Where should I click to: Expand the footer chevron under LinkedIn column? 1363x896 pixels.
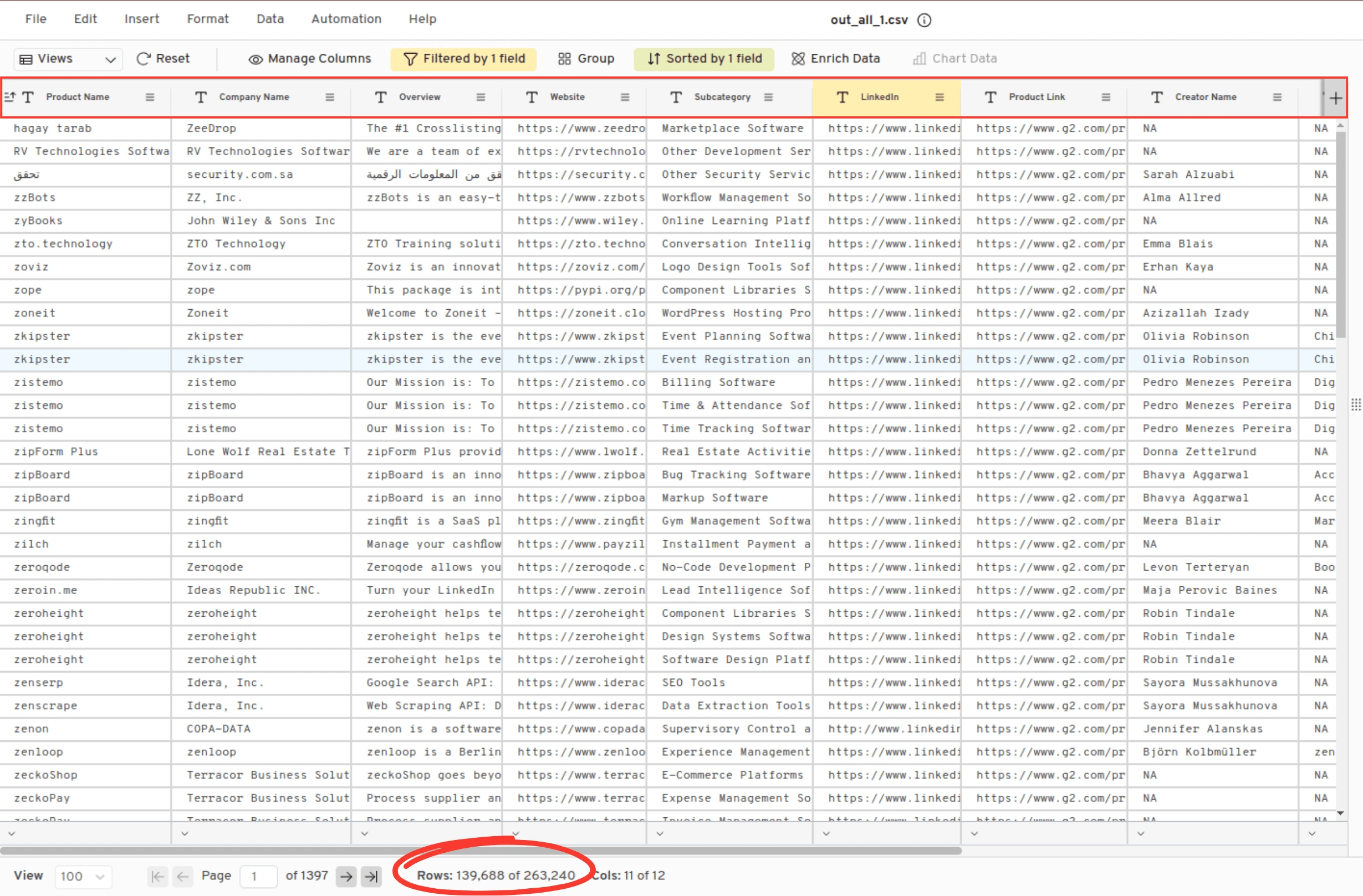[825, 833]
